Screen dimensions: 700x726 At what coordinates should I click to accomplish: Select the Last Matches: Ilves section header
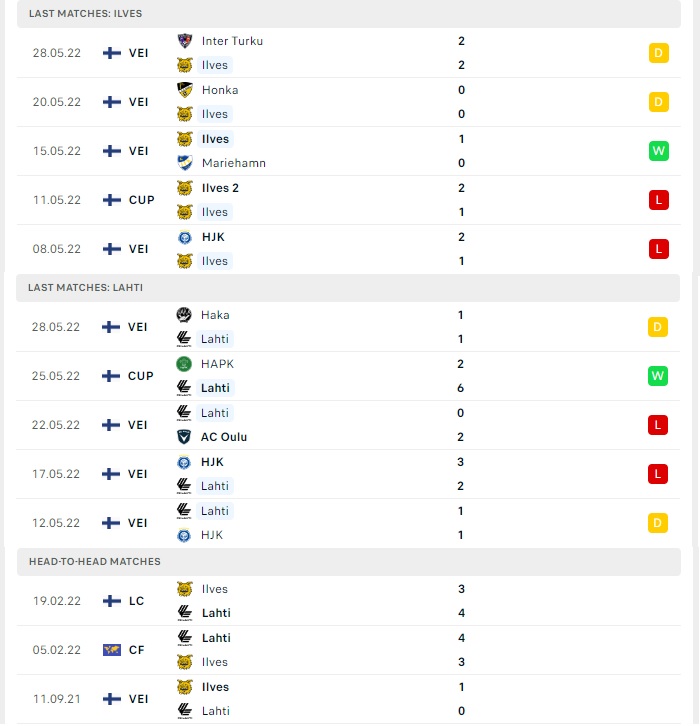(x=349, y=14)
